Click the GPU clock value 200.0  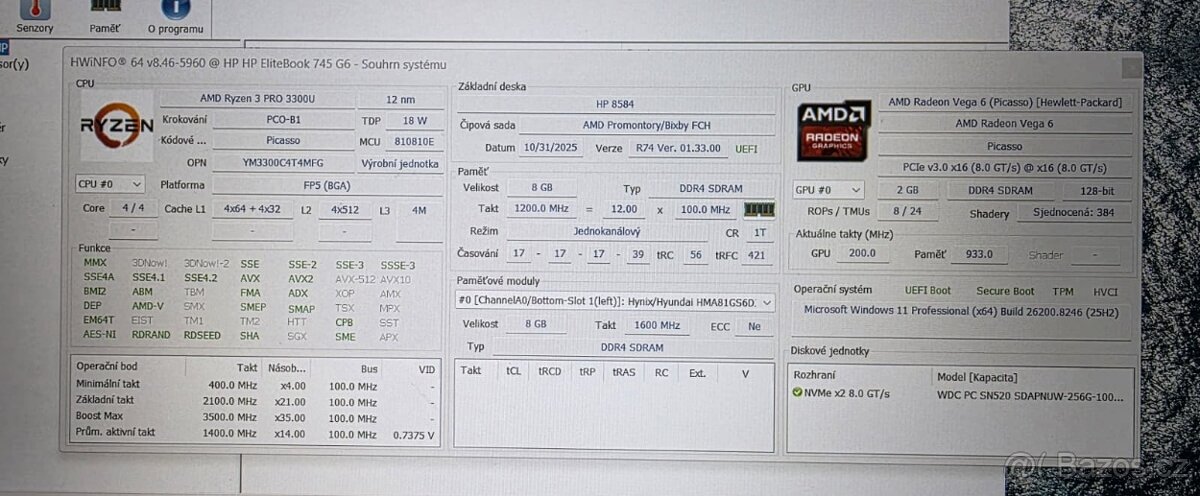click(862, 254)
